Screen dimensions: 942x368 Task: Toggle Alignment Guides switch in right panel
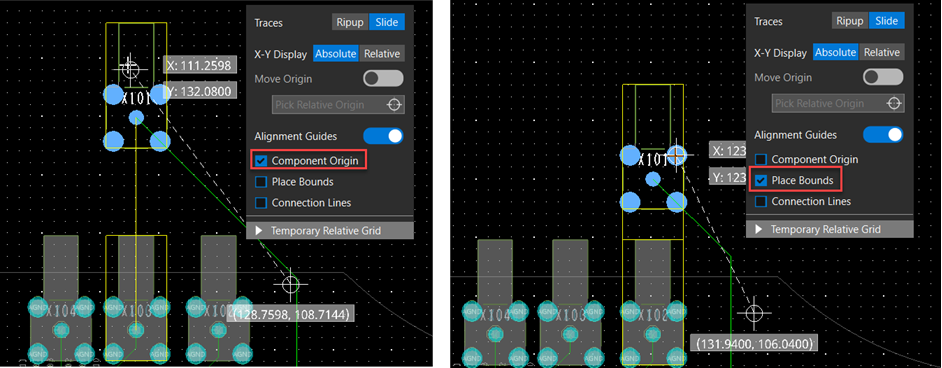pyautogui.click(x=883, y=134)
